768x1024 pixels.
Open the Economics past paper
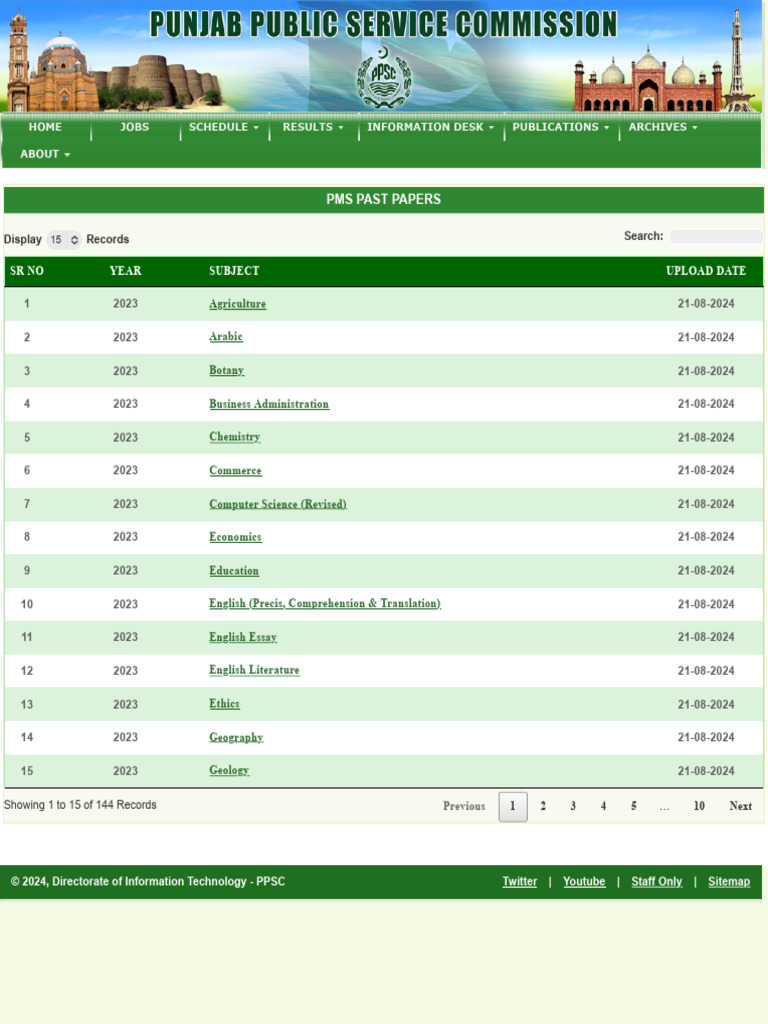click(x=235, y=537)
